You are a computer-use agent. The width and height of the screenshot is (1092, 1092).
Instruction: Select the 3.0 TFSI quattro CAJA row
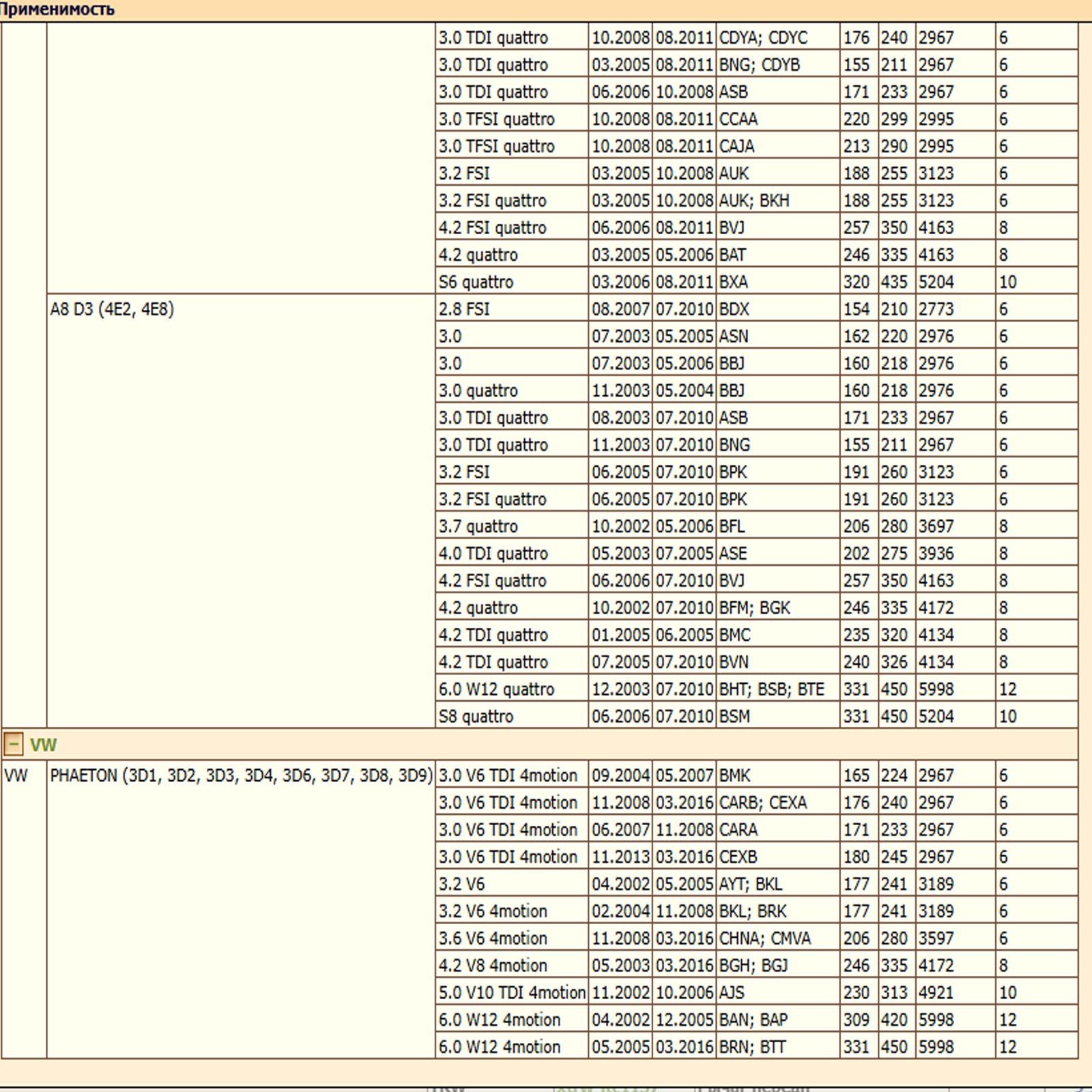(757, 146)
